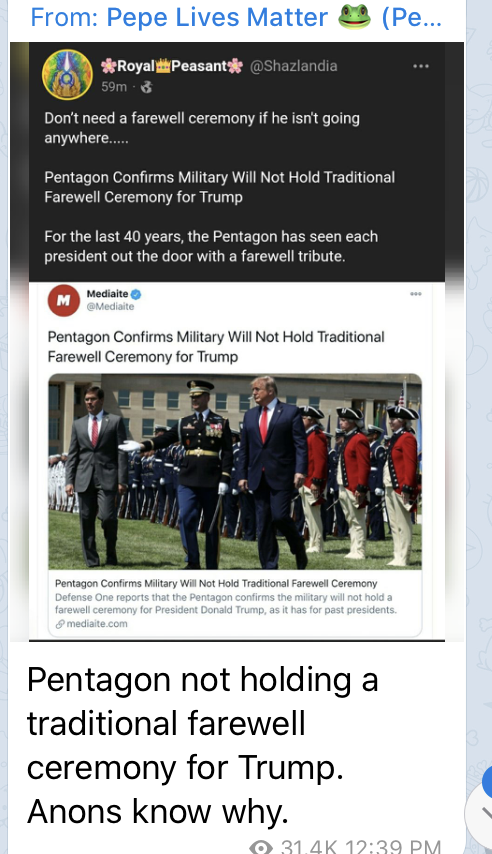Click the globe visibility icon beside 59m
Image resolution: width=492 pixels, height=854 pixels.
point(146,87)
